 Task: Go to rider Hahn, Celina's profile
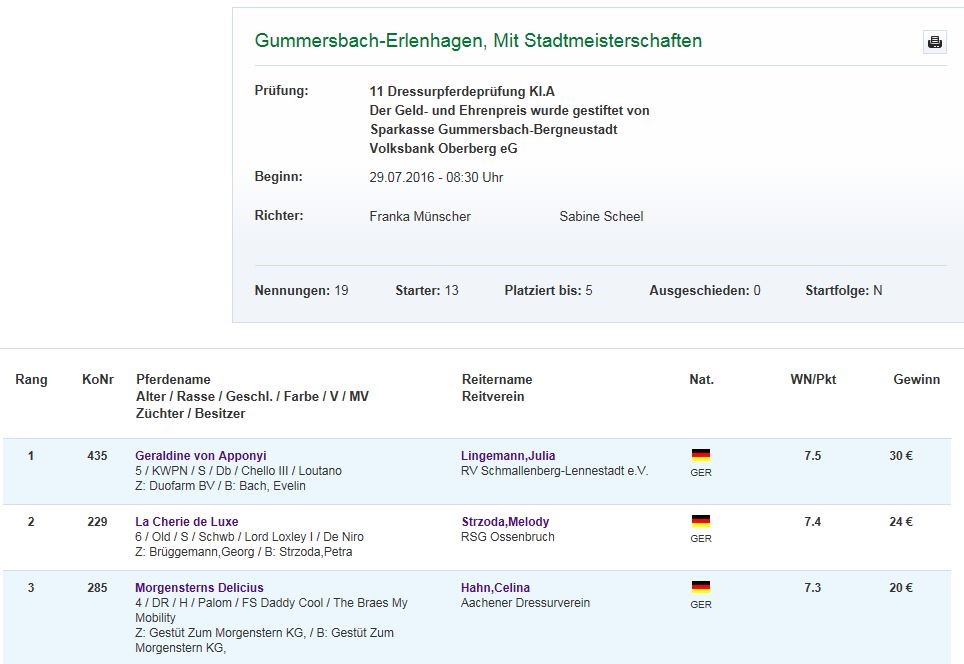pos(495,588)
